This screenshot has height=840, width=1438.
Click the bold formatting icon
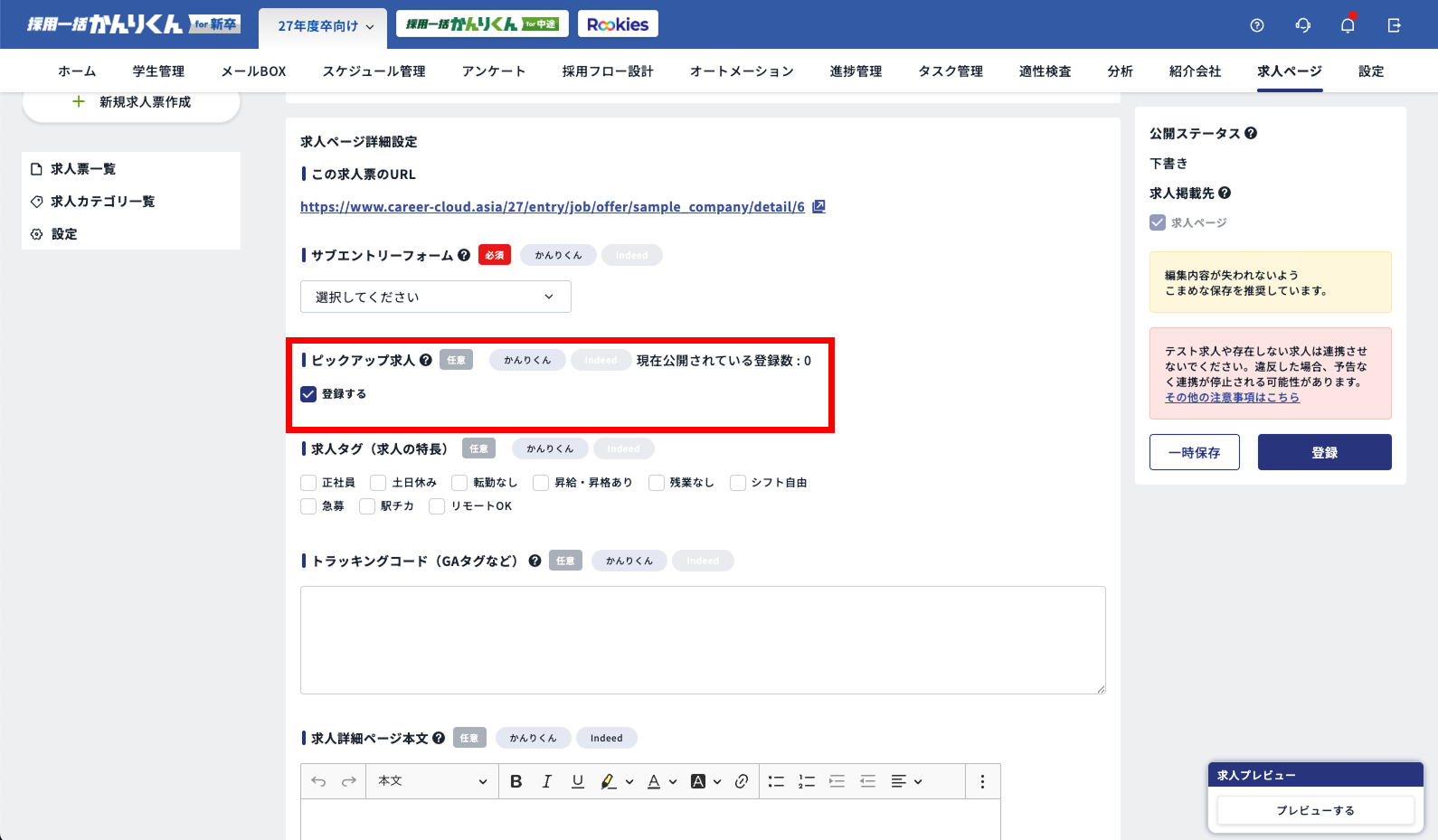click(516, 782)
